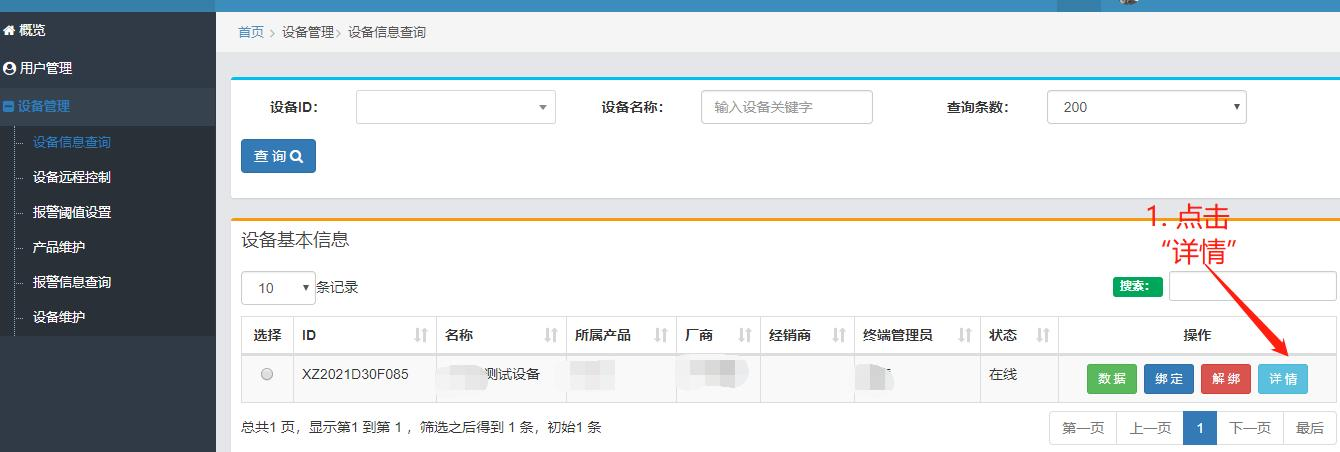Image resolution: width=1340 pixels, height=452 pixels.
Task: Open 报警阈值设置 in the sidebar
Action: coord(71,212)
